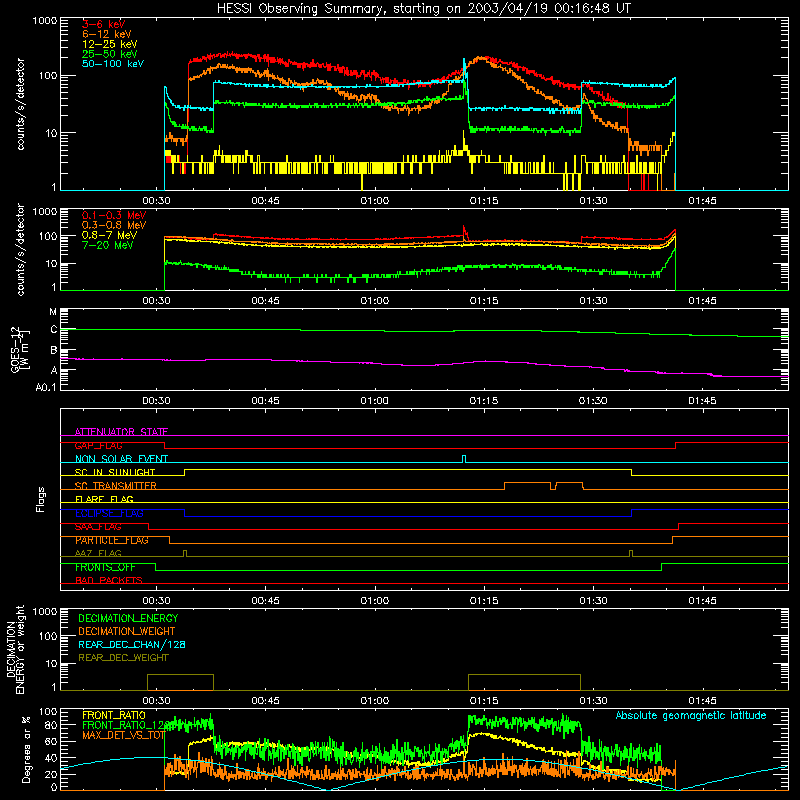Click the green FRONTS_OFF flag label
800x800 pixels.
(x=105, y=567)
